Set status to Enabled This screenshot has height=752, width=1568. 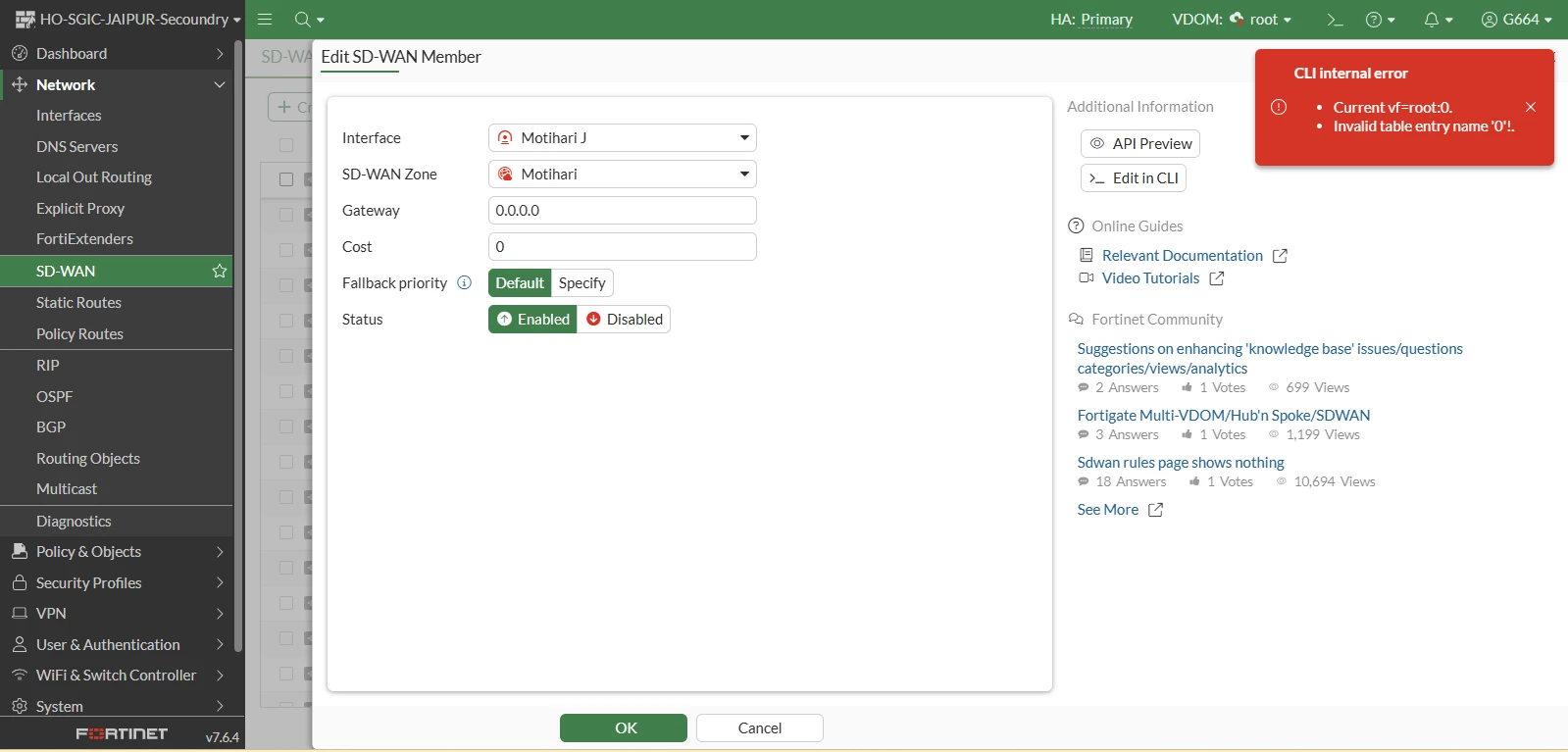pos(532,320)
